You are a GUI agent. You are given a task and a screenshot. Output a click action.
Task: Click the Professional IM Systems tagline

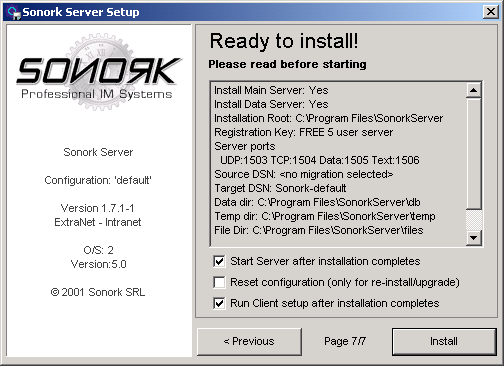pyautogui.click(x=97, y=94)
